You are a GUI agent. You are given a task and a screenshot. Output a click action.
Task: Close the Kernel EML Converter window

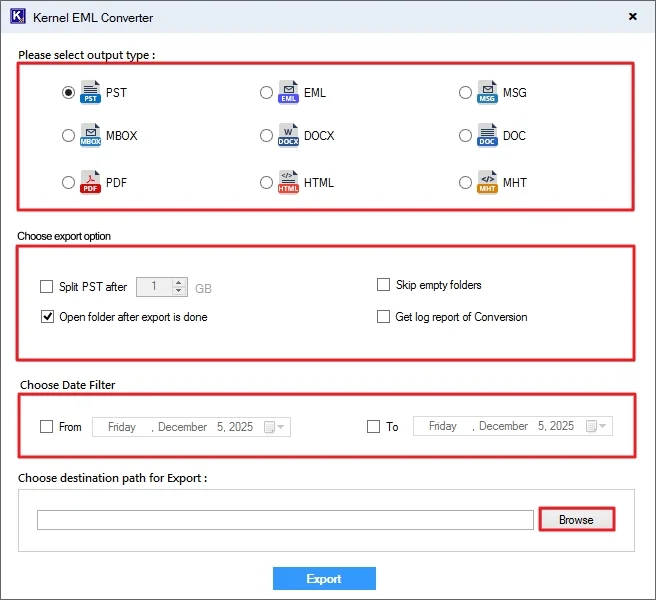[x=633, y=16]
